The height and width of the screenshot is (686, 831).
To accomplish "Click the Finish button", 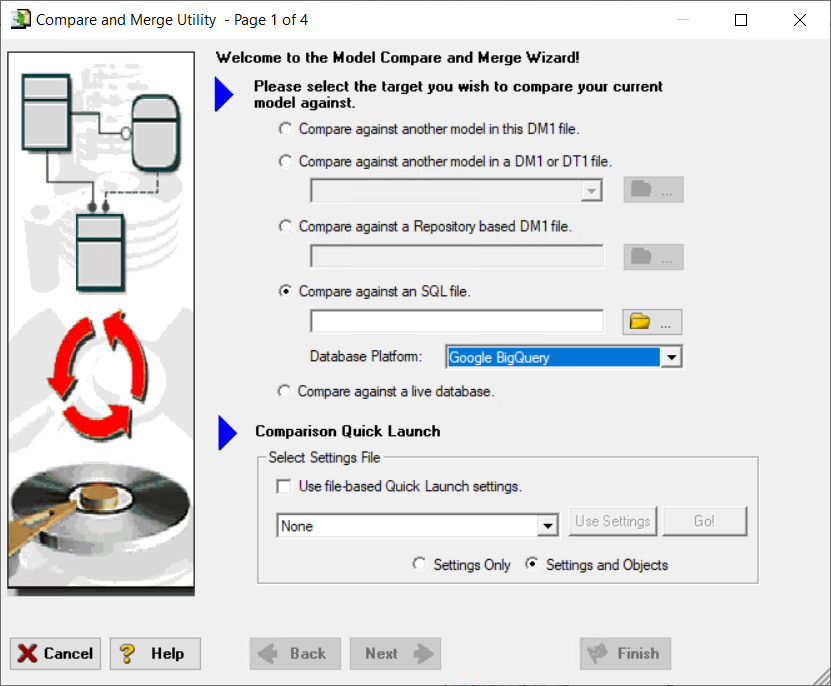I will pyautogui.click(x=625, y=653).
